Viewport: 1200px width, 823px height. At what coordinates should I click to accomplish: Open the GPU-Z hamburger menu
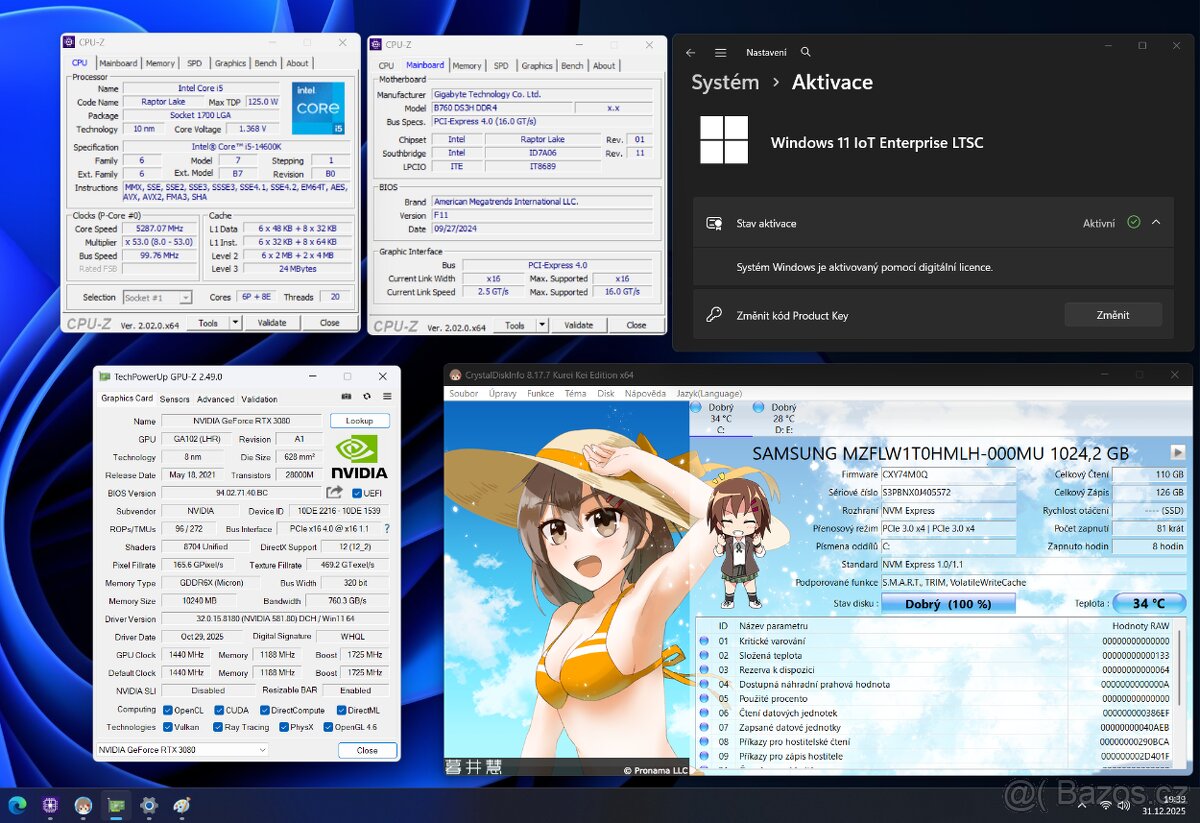386,395
